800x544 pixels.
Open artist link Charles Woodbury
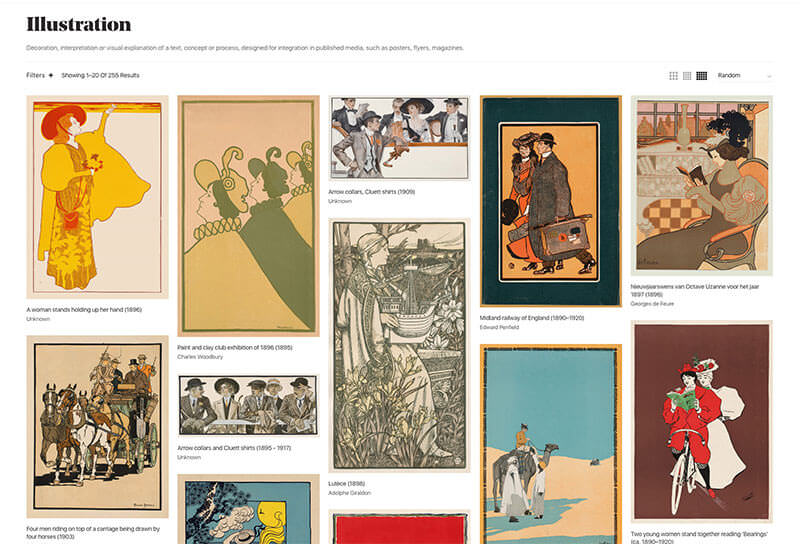pos(200,357)
